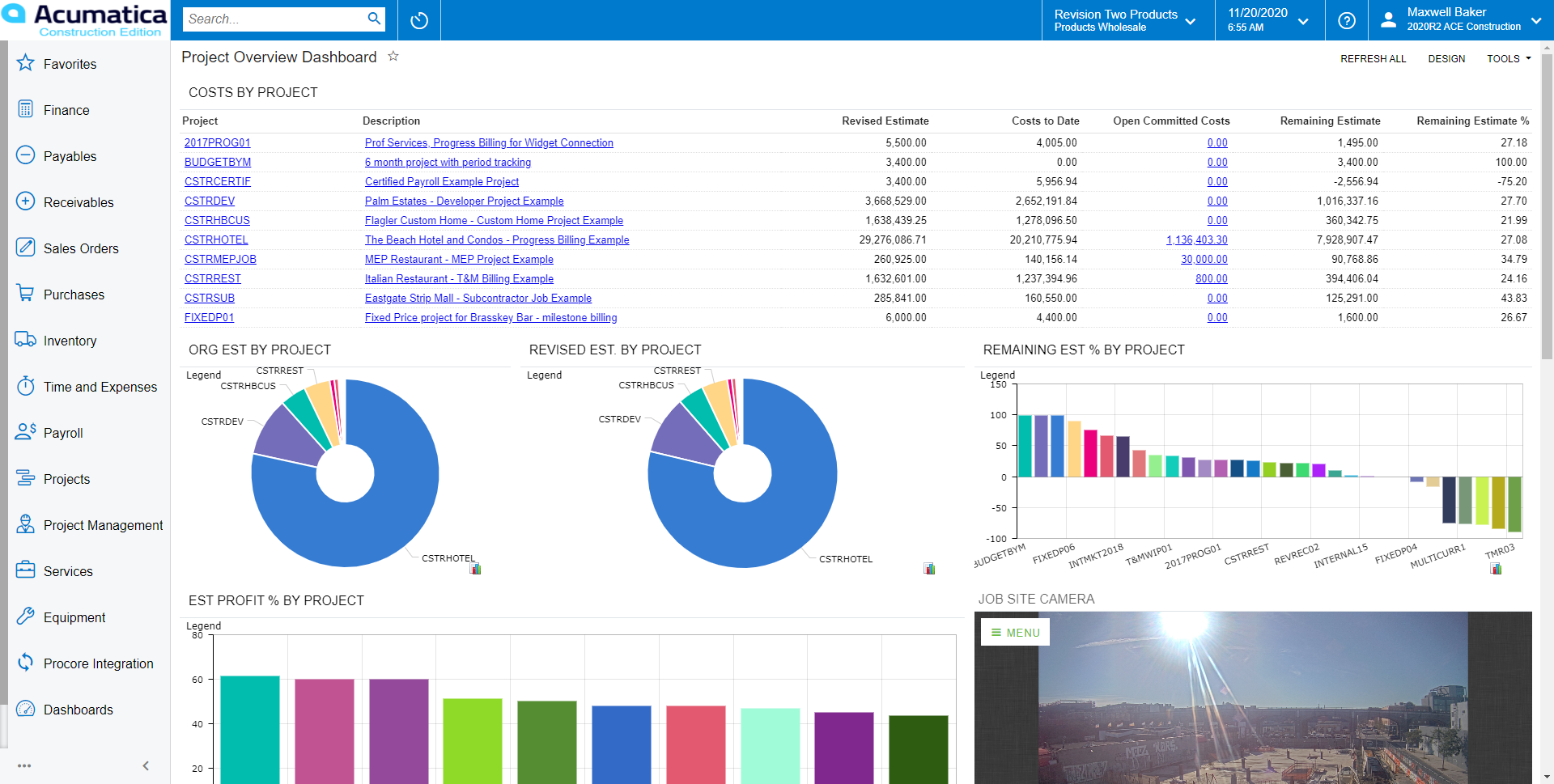Click the search magnifier icon

374,19
